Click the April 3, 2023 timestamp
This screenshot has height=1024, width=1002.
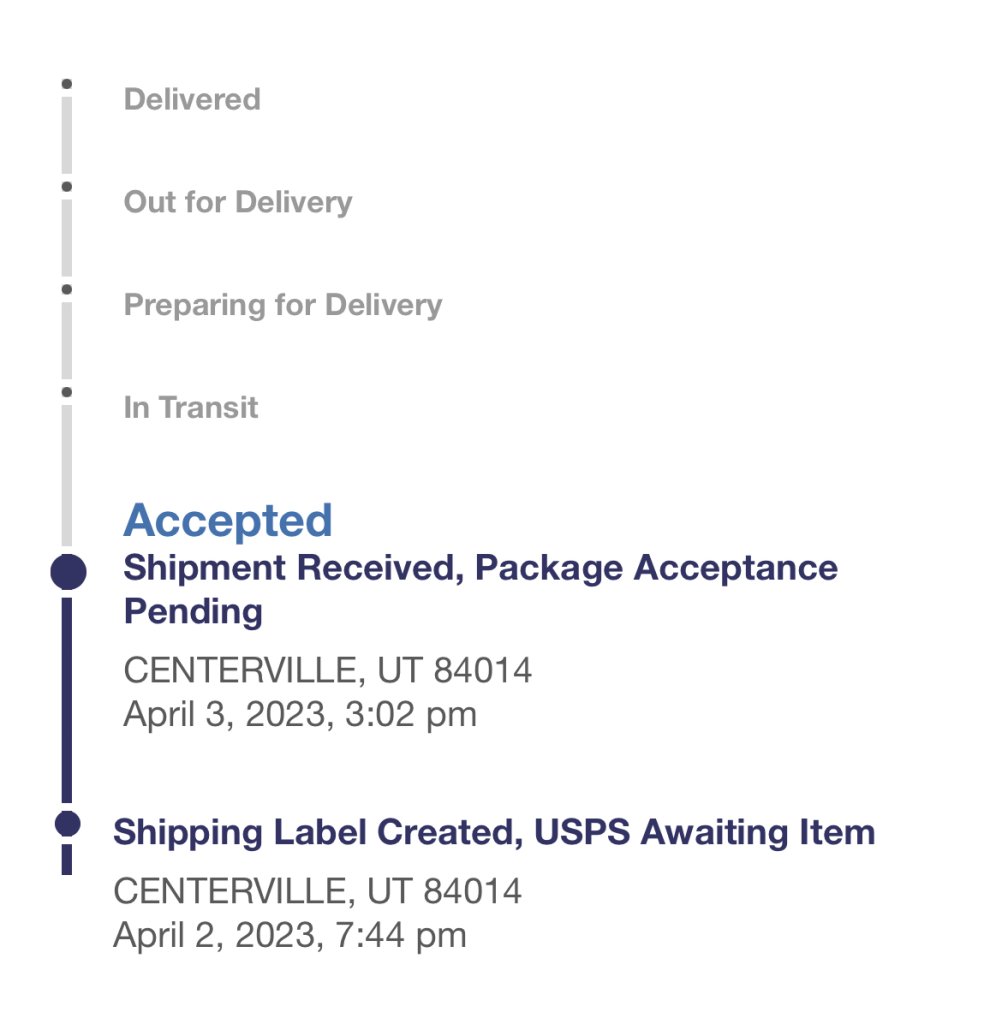pos(300,714)
